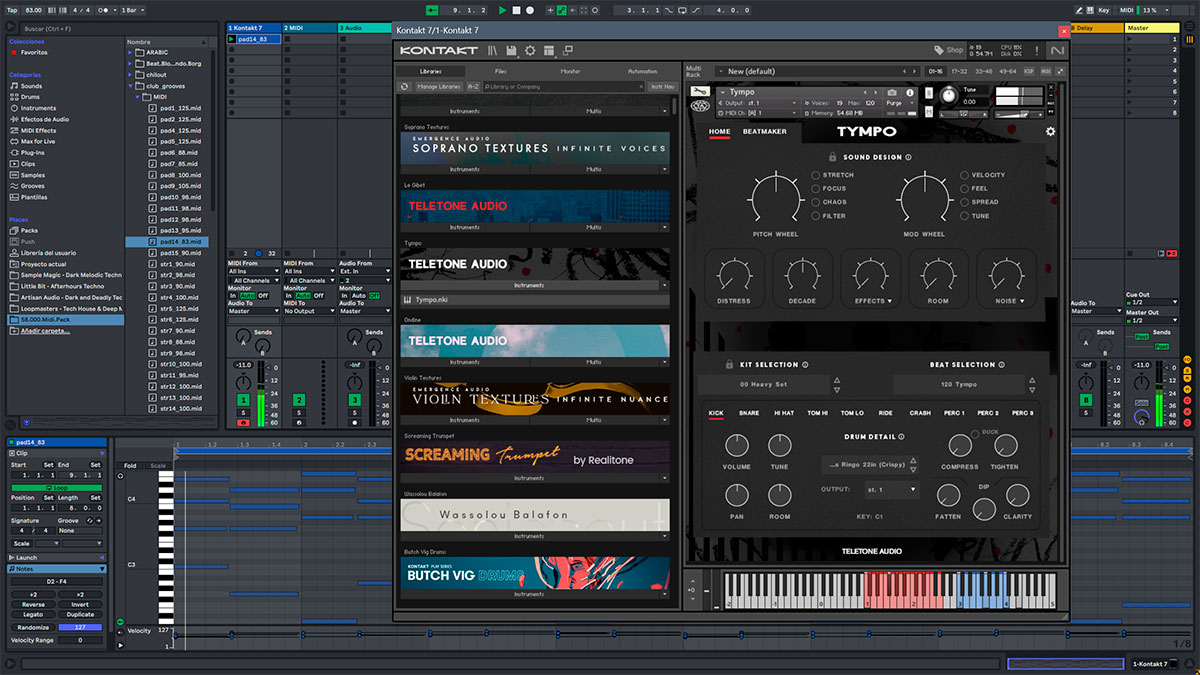Toggle the Duck compressor option
This screenshot has height=675, width=1200.
(x=976, y=433)
